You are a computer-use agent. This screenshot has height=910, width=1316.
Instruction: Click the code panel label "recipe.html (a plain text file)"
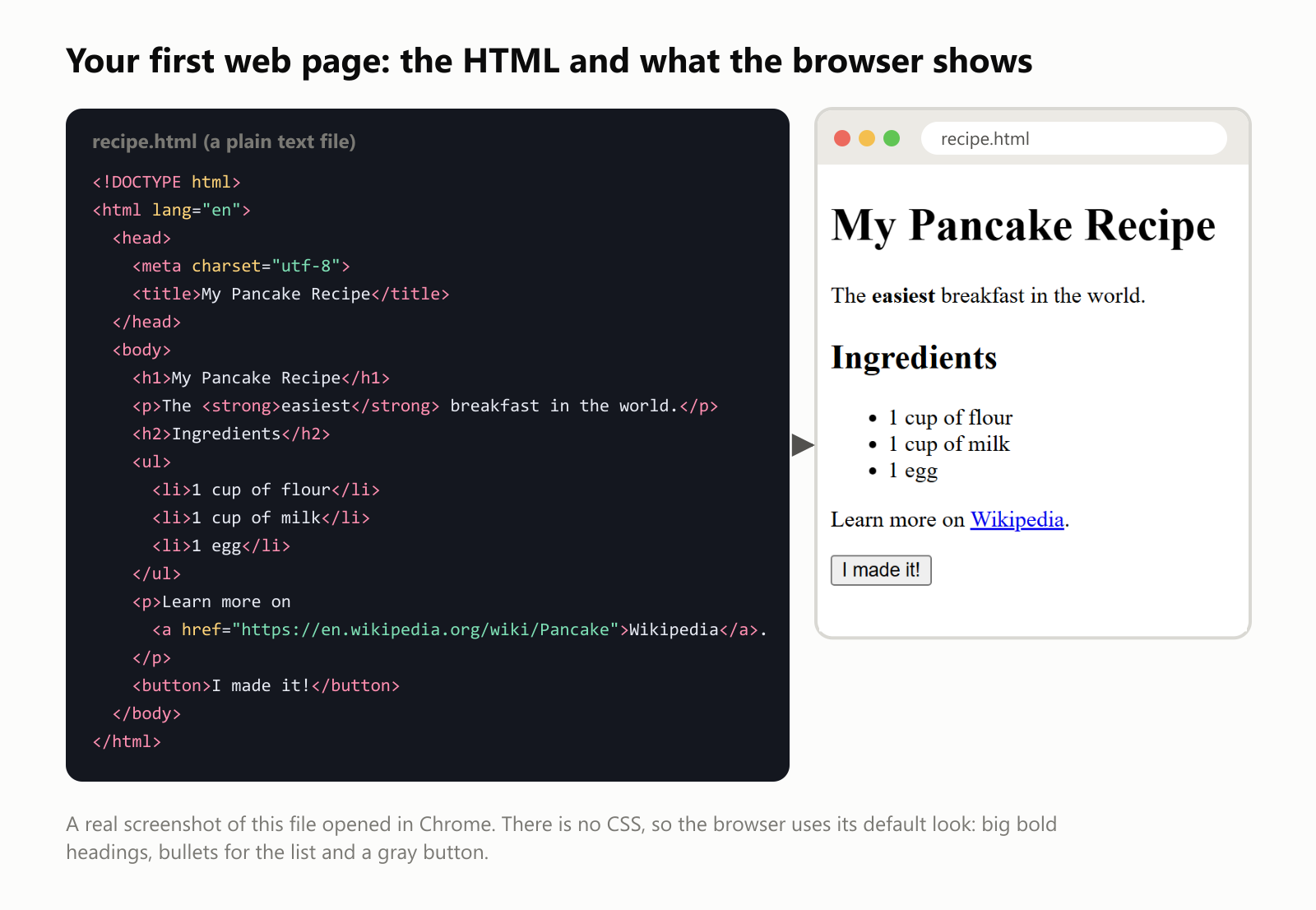tap(224, 142)
